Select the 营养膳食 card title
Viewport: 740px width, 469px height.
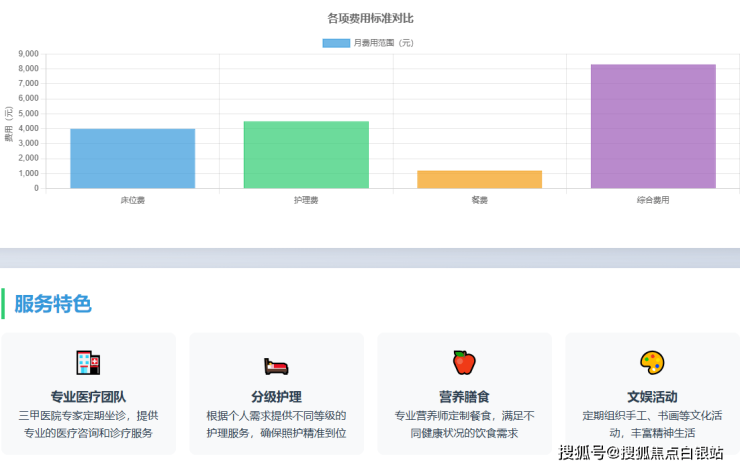464,397
